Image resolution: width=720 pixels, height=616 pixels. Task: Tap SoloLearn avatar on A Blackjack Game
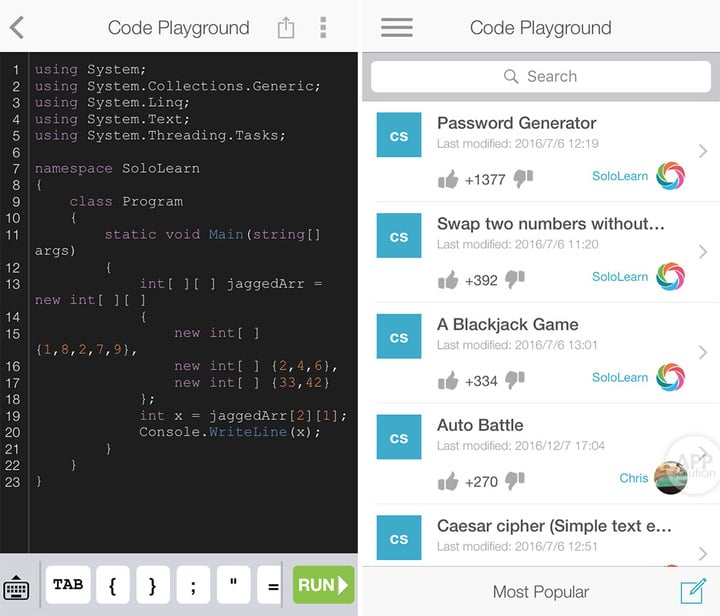coord(670,377)
